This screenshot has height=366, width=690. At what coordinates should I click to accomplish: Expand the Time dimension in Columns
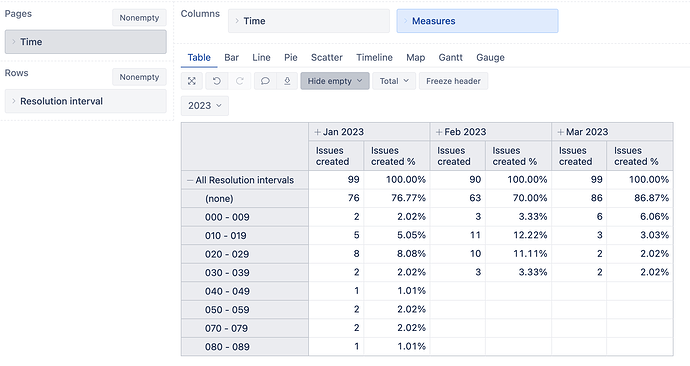pyautogui.click(x=237, y=21)
